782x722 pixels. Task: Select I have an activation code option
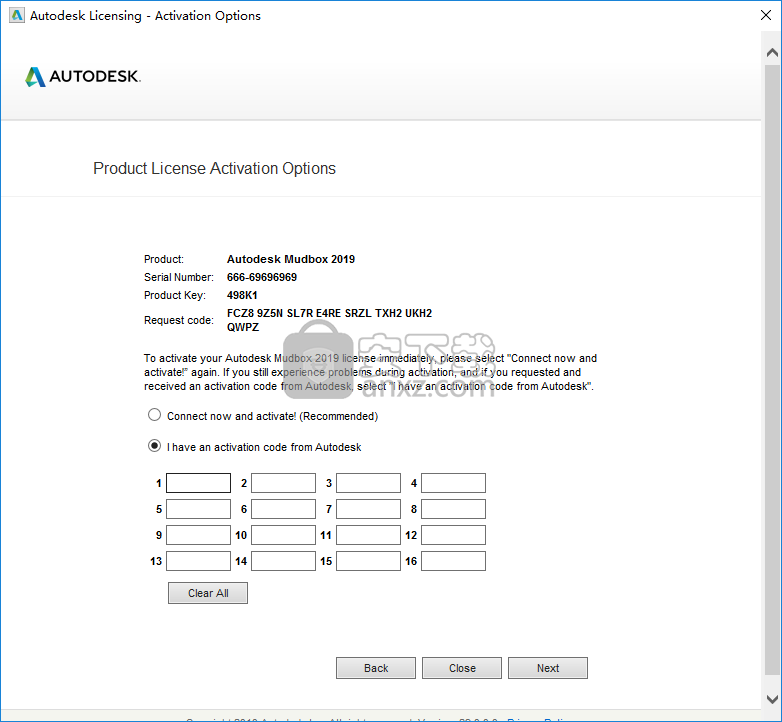(155, 446)
